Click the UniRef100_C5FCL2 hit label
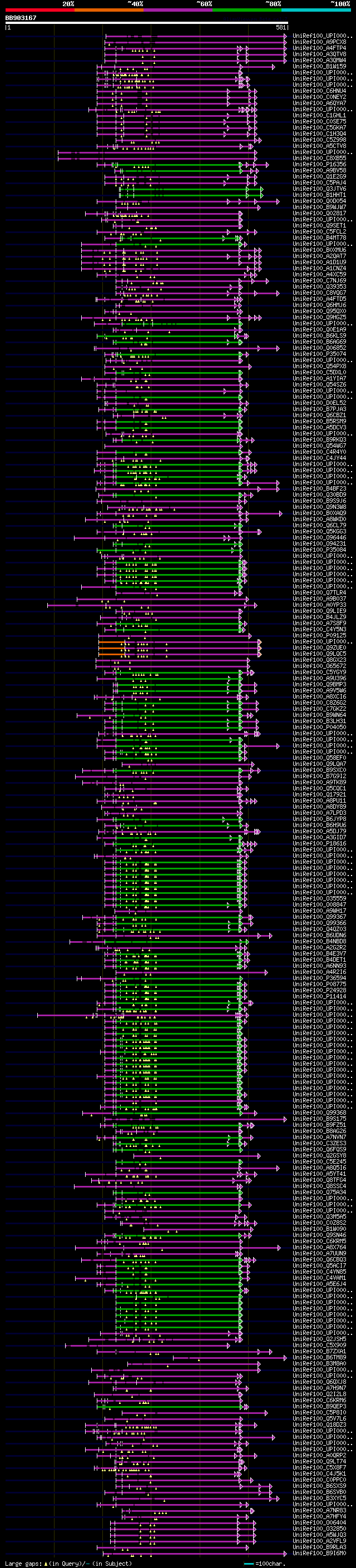 pyautogui.click(x=319, y=231)
